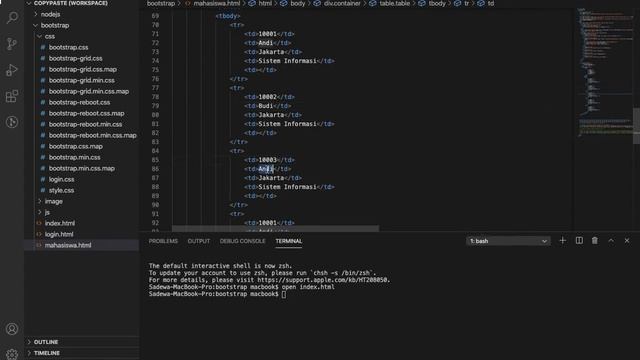Switch to the Output tab
Screen dimensions: 640x360
(x=199, y=241)
